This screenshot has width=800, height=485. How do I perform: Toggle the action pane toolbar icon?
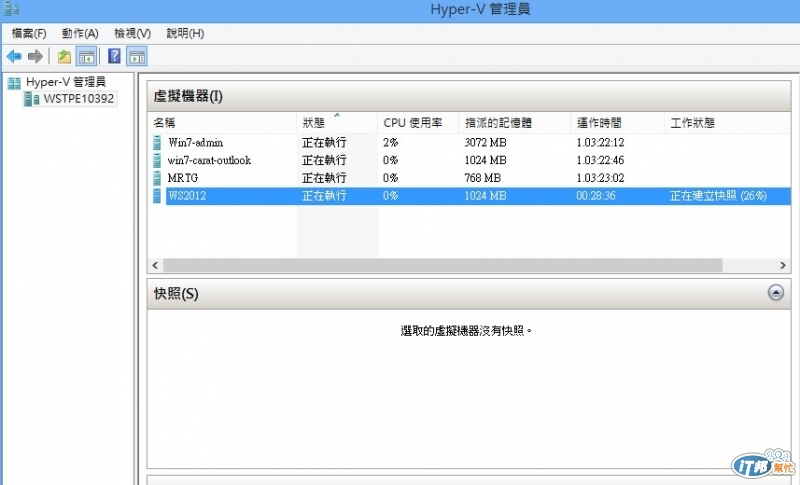pos(137,56)
